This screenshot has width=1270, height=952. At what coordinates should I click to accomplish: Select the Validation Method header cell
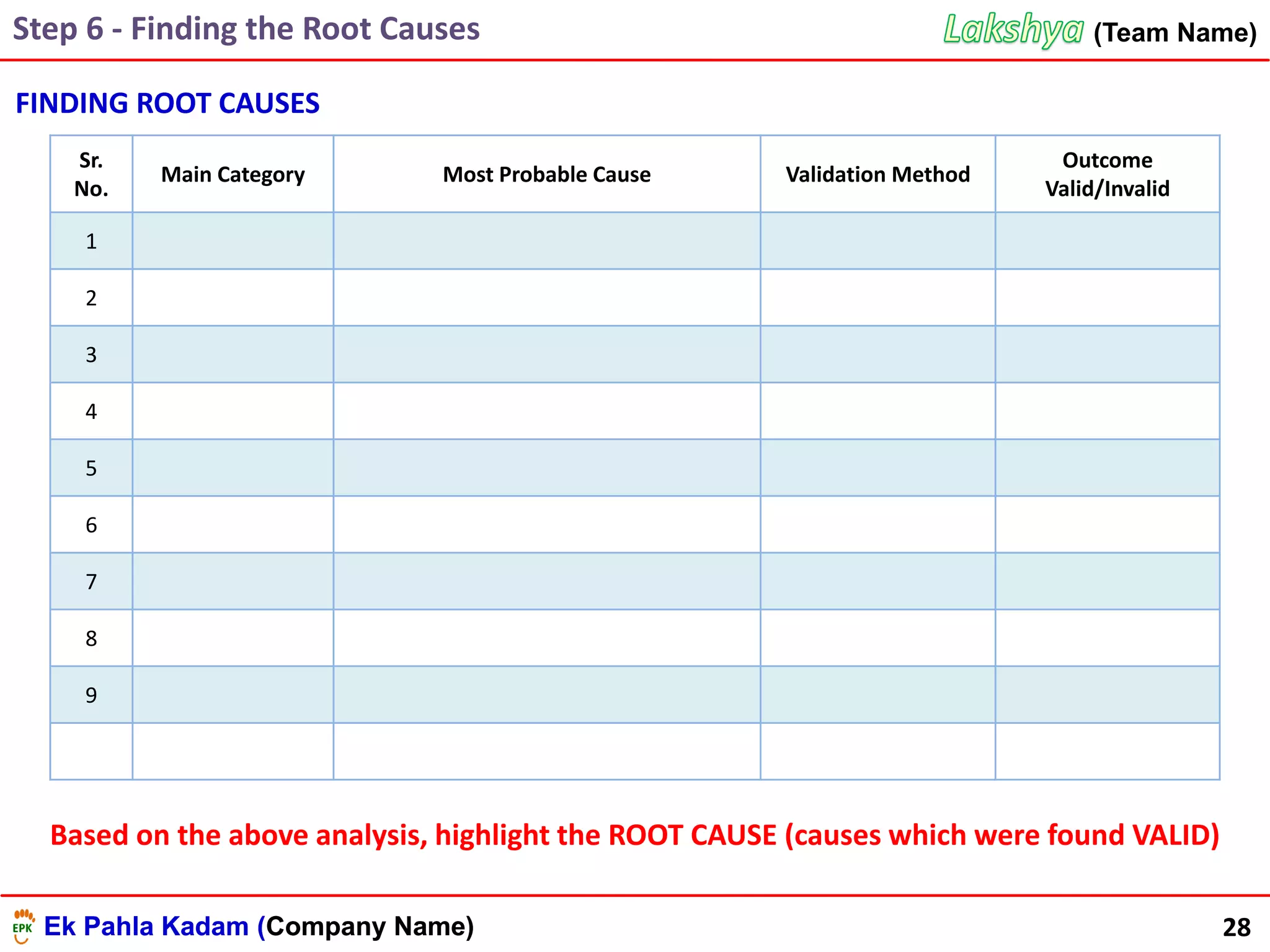(x=877, y=174)
